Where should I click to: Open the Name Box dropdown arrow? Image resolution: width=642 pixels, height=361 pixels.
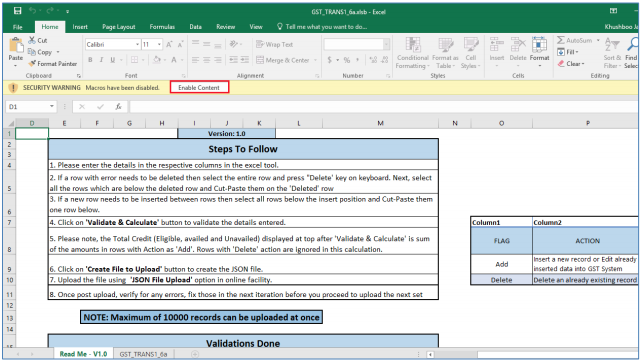pos(52,106)
